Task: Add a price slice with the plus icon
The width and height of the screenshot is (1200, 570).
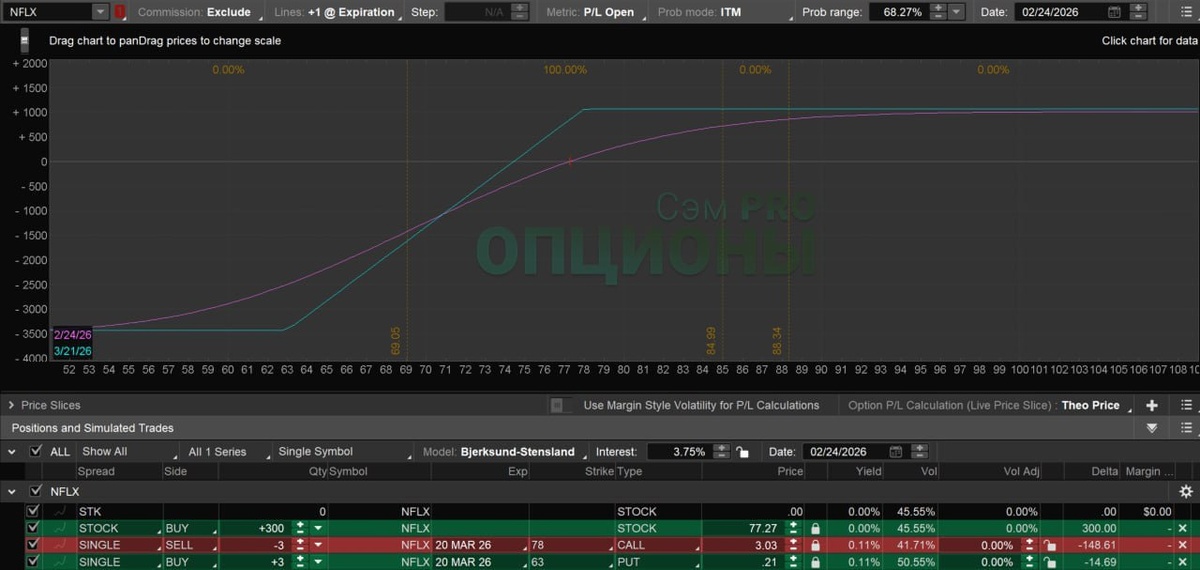Action: point(1152,405)
